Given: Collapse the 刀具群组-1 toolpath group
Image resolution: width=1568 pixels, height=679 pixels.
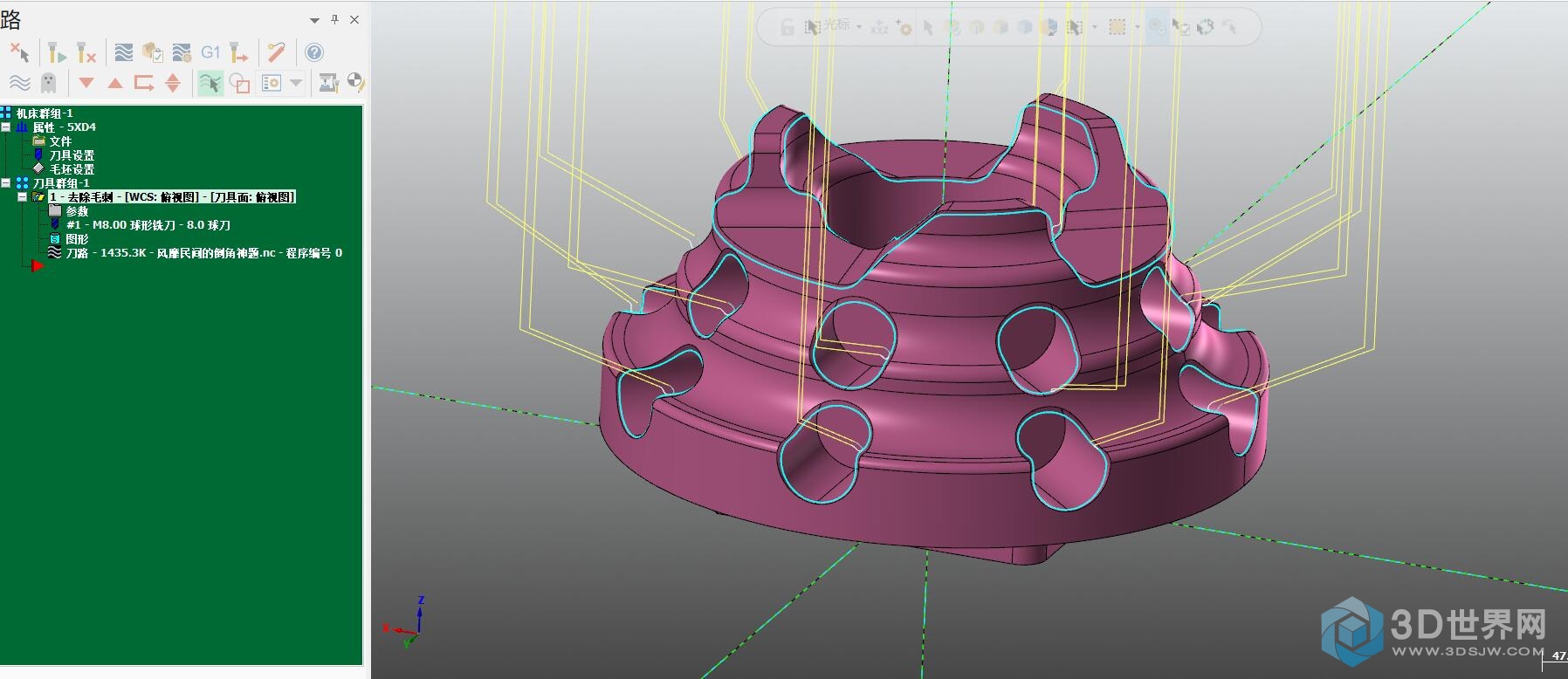Looking at the screenshot, I should 6,183.
